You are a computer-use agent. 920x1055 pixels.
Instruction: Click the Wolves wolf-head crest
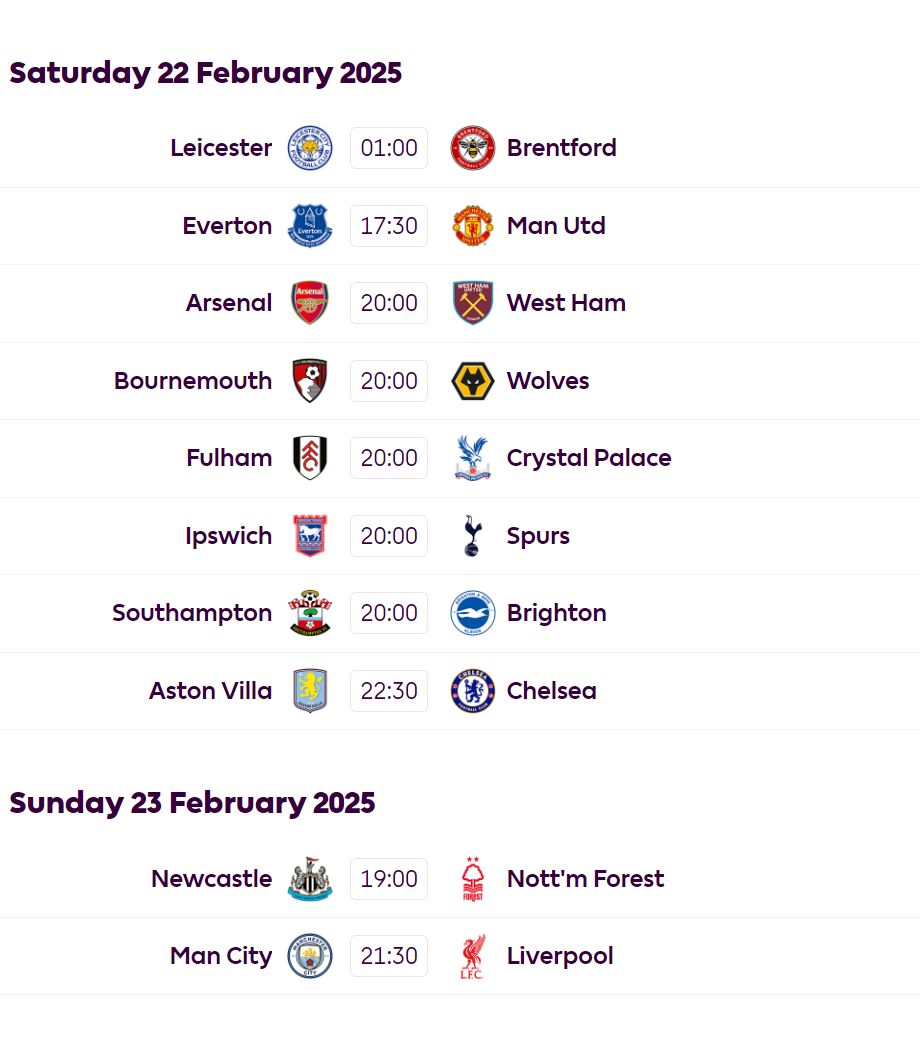[473, 380]
